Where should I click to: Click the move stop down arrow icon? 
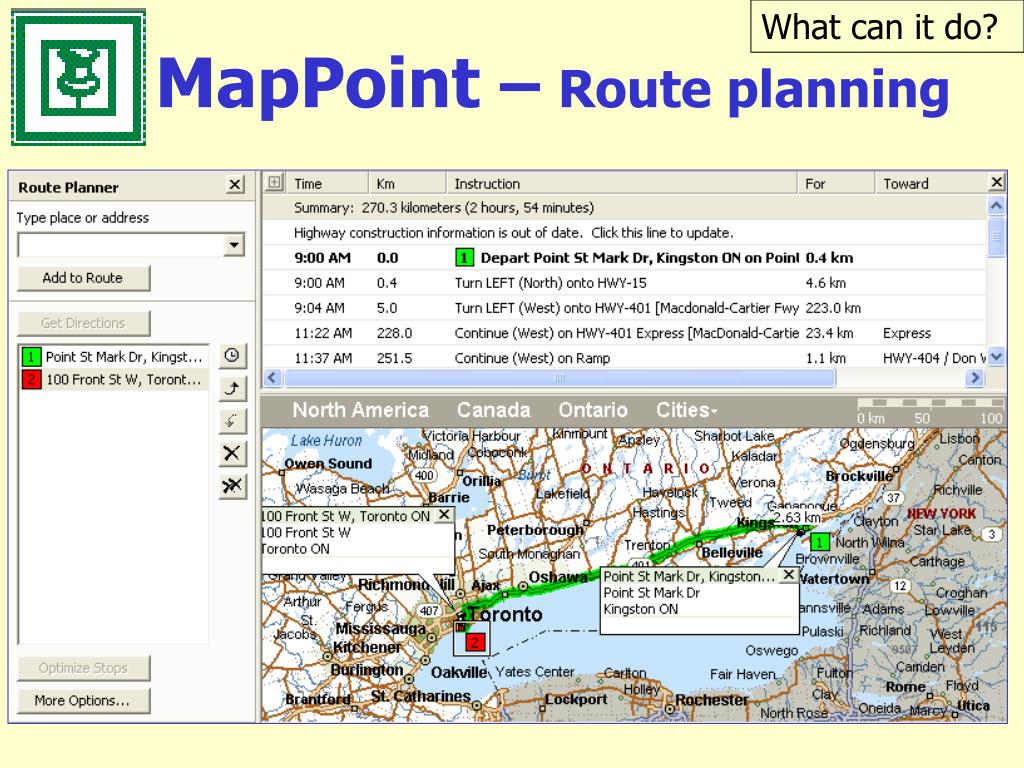[232, 421]
